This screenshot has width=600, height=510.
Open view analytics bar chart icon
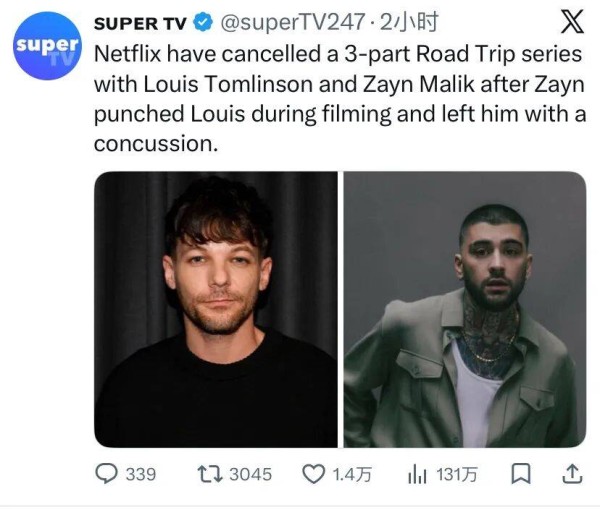417,474
